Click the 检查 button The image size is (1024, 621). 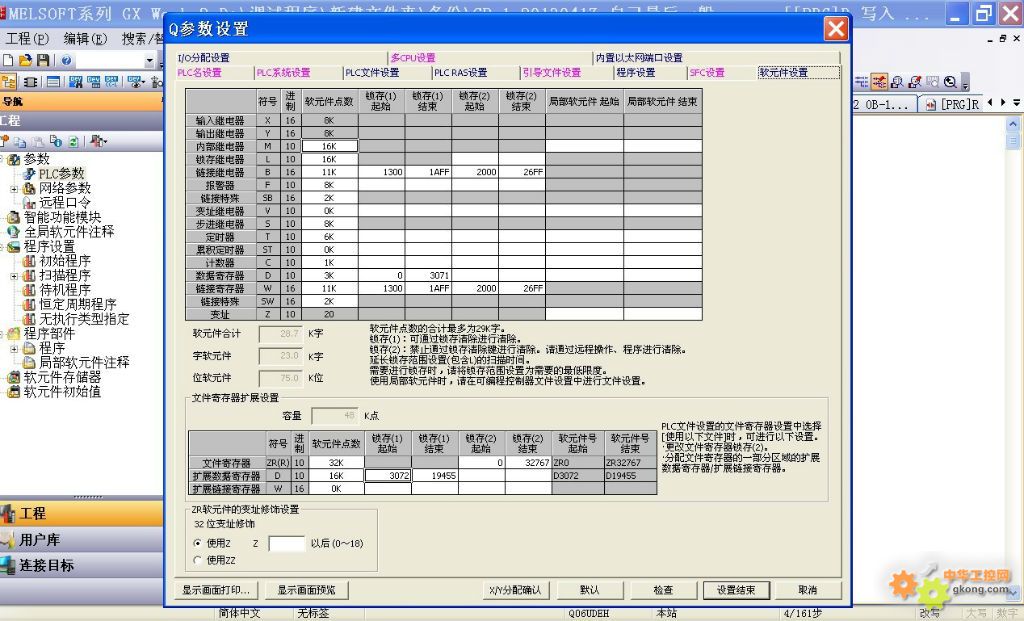(663, 590)
